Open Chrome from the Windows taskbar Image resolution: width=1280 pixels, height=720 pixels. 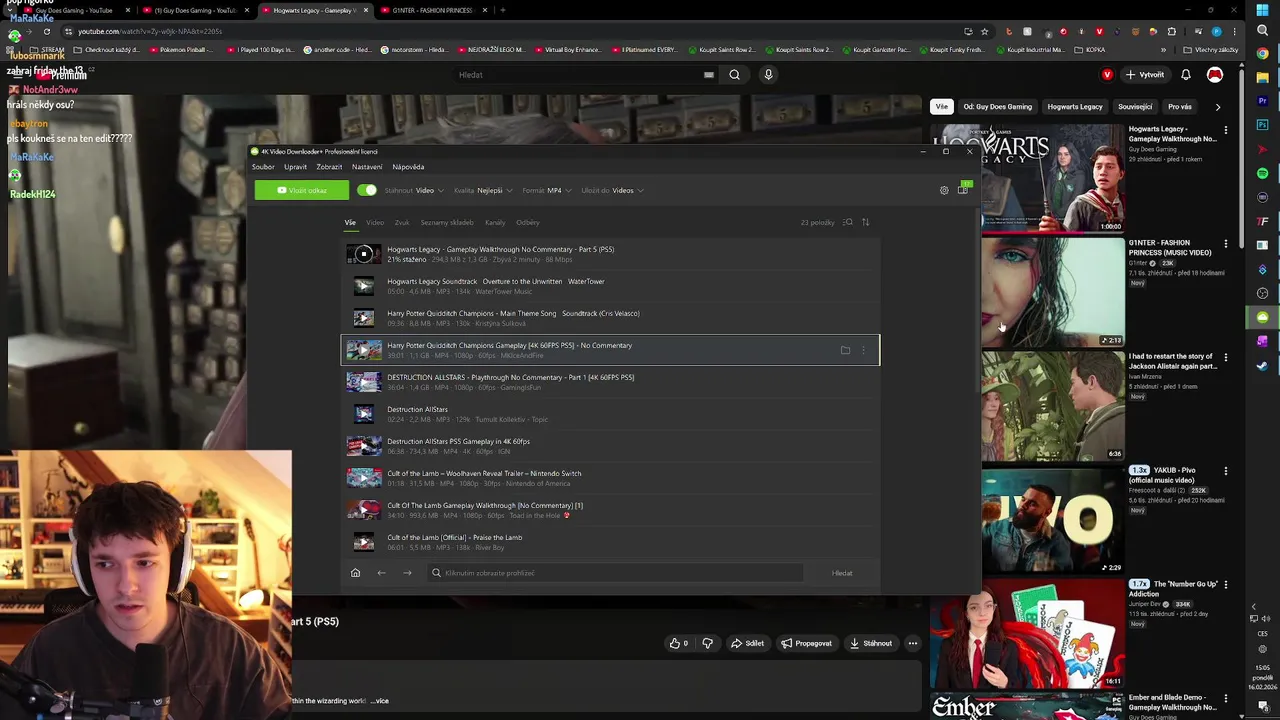(1263, 53)
